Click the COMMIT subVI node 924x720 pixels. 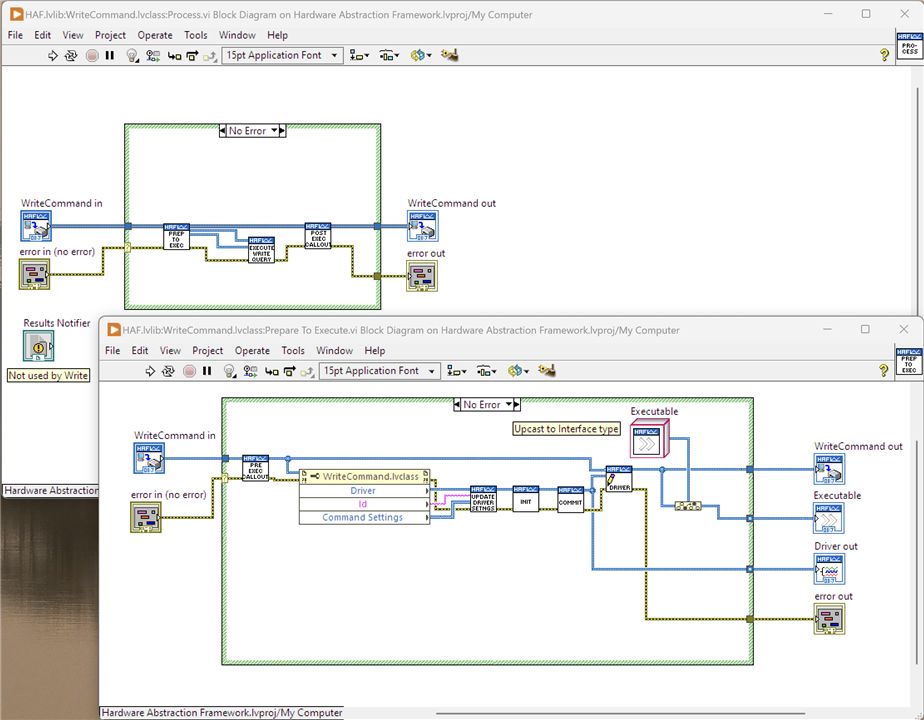(570, 499)
